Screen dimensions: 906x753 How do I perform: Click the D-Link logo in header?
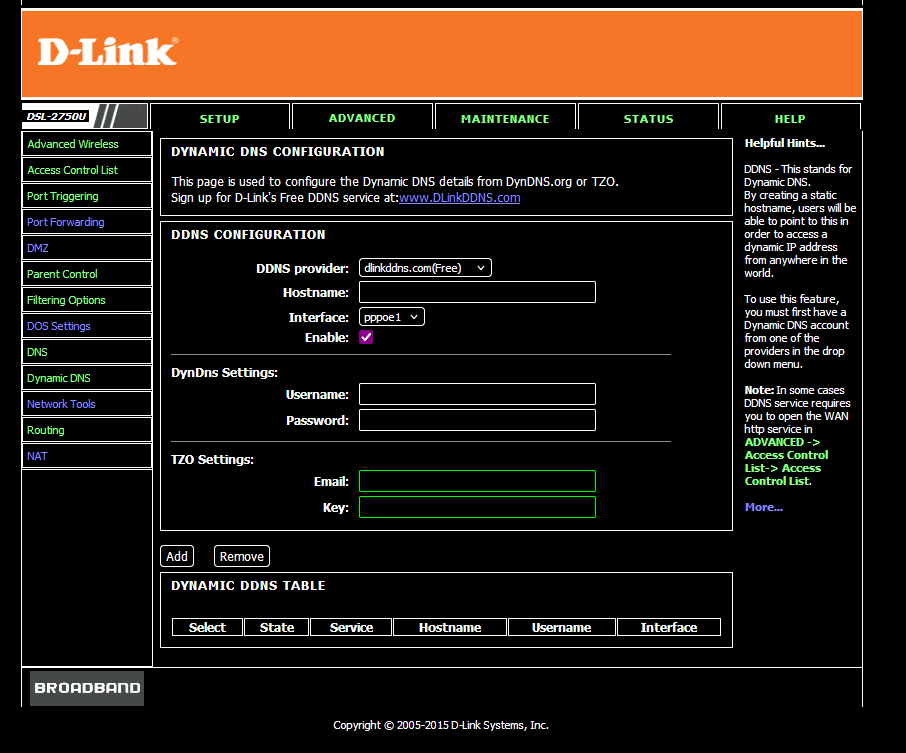point(107,52)
